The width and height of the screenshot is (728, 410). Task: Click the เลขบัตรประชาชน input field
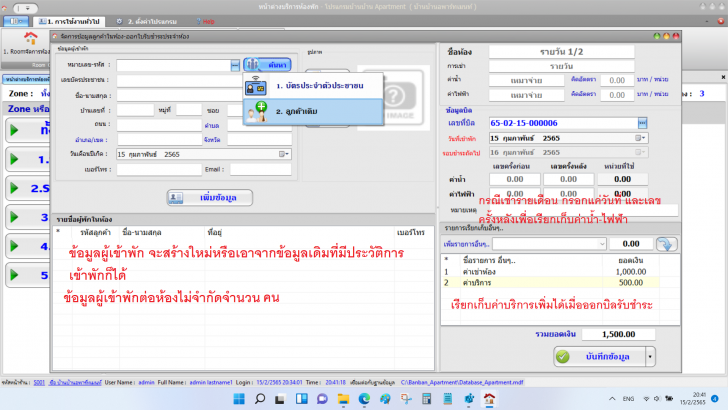(x=179, y=80)
